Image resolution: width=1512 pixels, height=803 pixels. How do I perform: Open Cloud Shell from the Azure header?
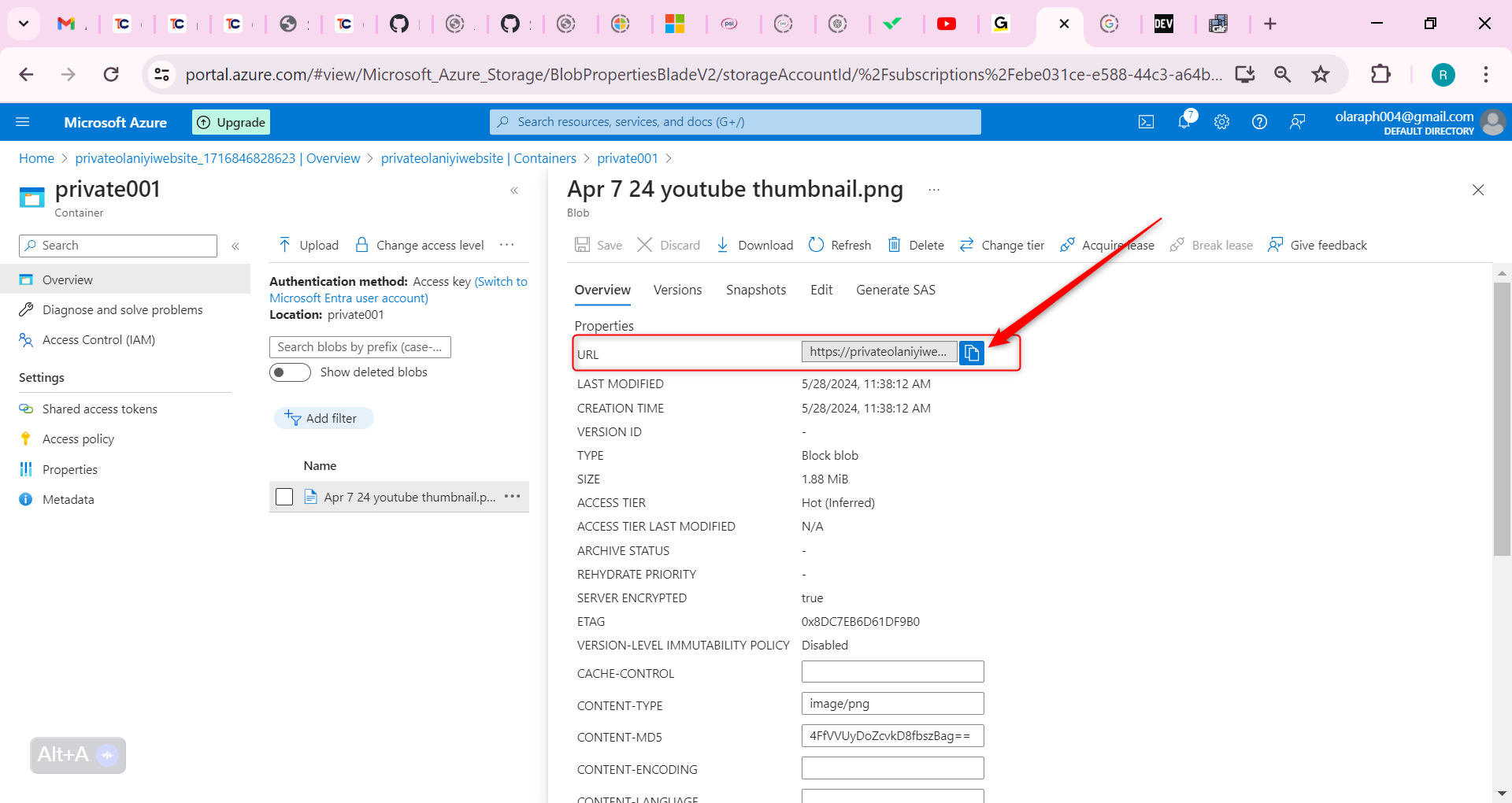coord(1147,122)
